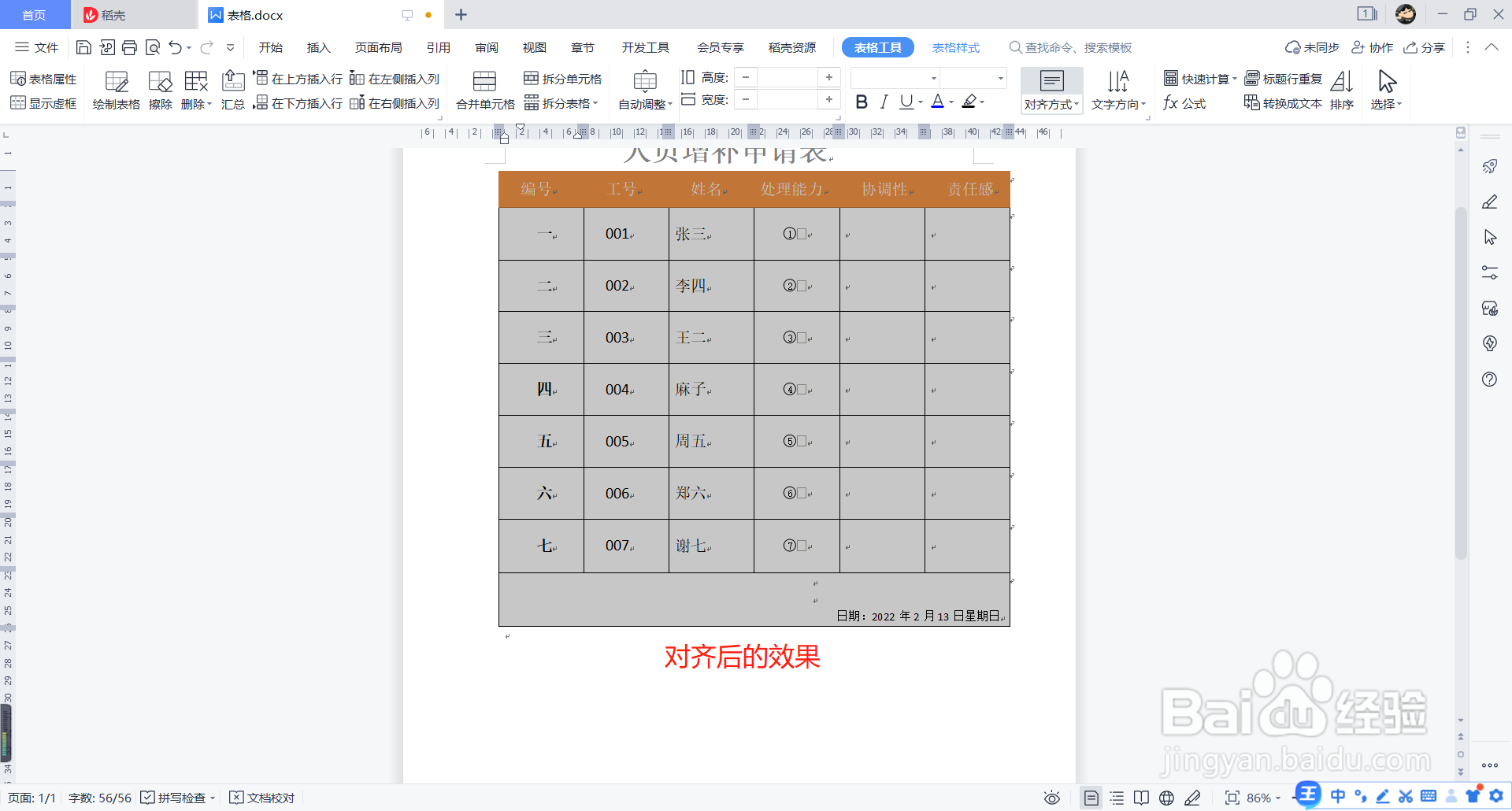Sort the table with 排序
The height and width of the screenshot is (811, 1512).
(1341, 89)
